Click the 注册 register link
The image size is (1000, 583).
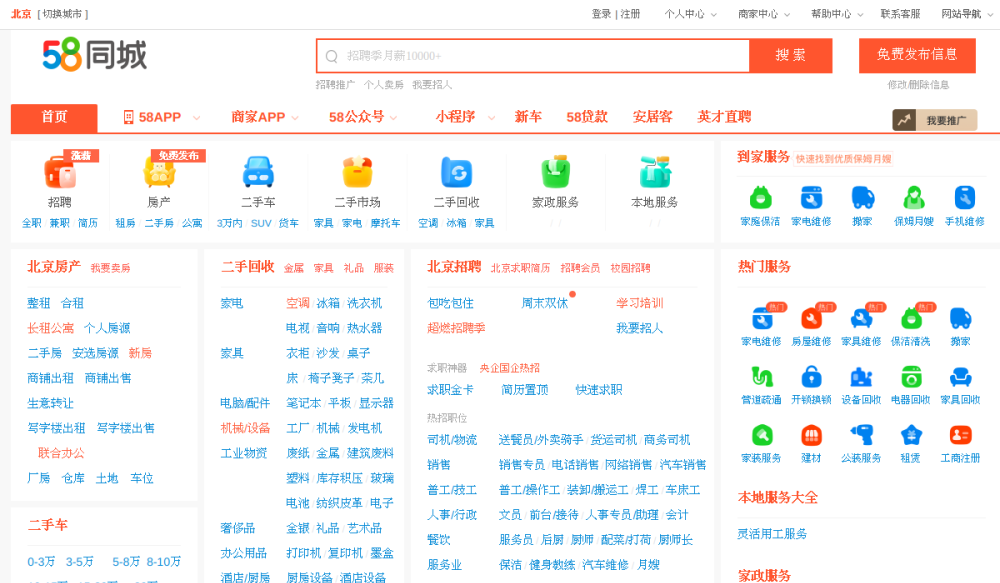[630, 14]
